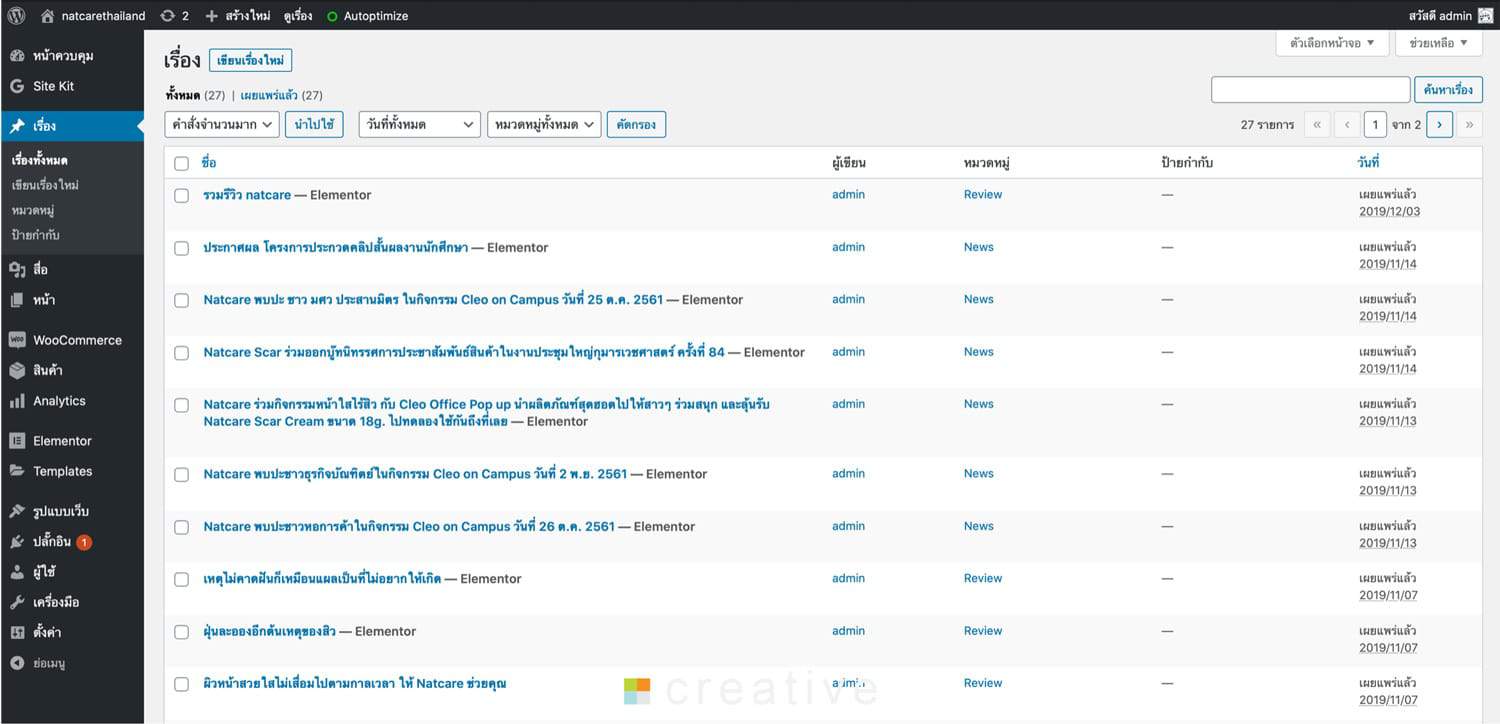Open the media library sidebar item
1500x724 pixels.
40,270
